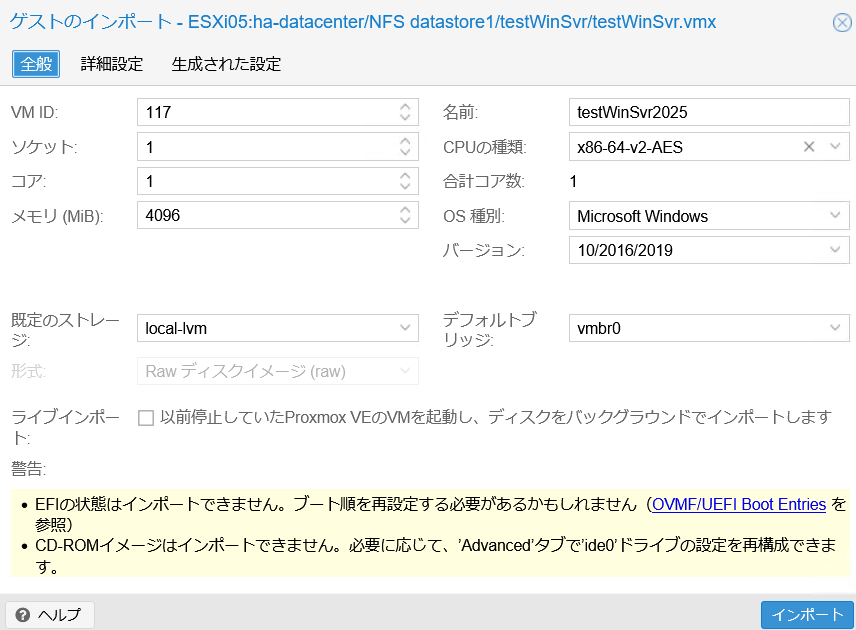Image resolution: width=856 pixels, height=630 pixels.
Task: Expand the local-lvm default storage dropdown
Action: click(405, 327)
